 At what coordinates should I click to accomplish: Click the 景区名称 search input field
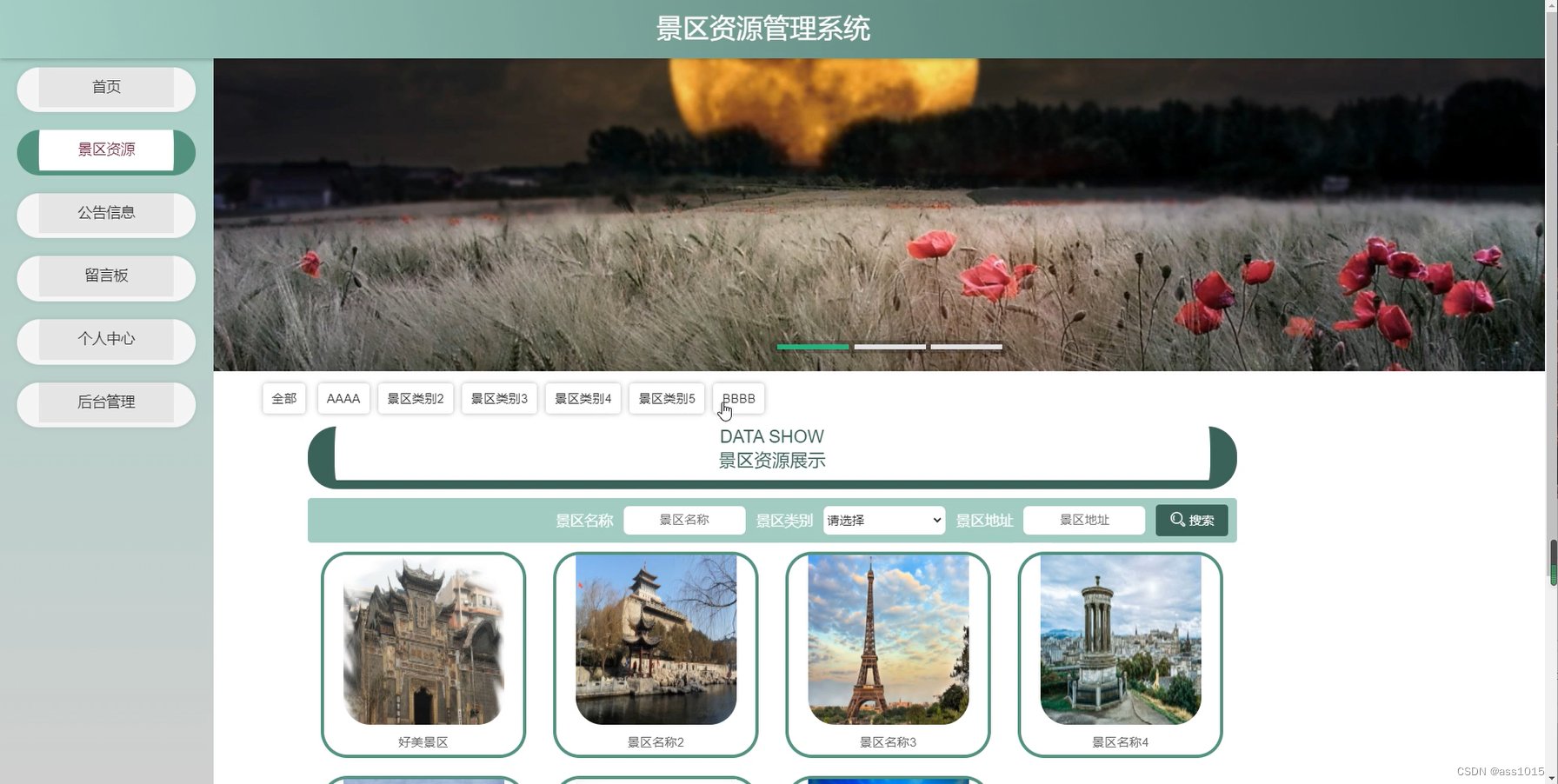tap(684, 520)
